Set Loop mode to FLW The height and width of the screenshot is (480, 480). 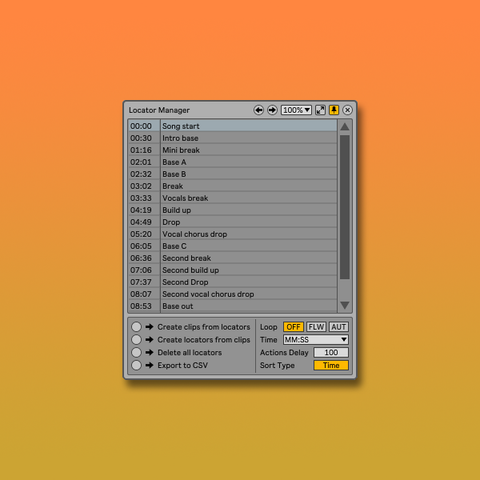coord(316,327)
